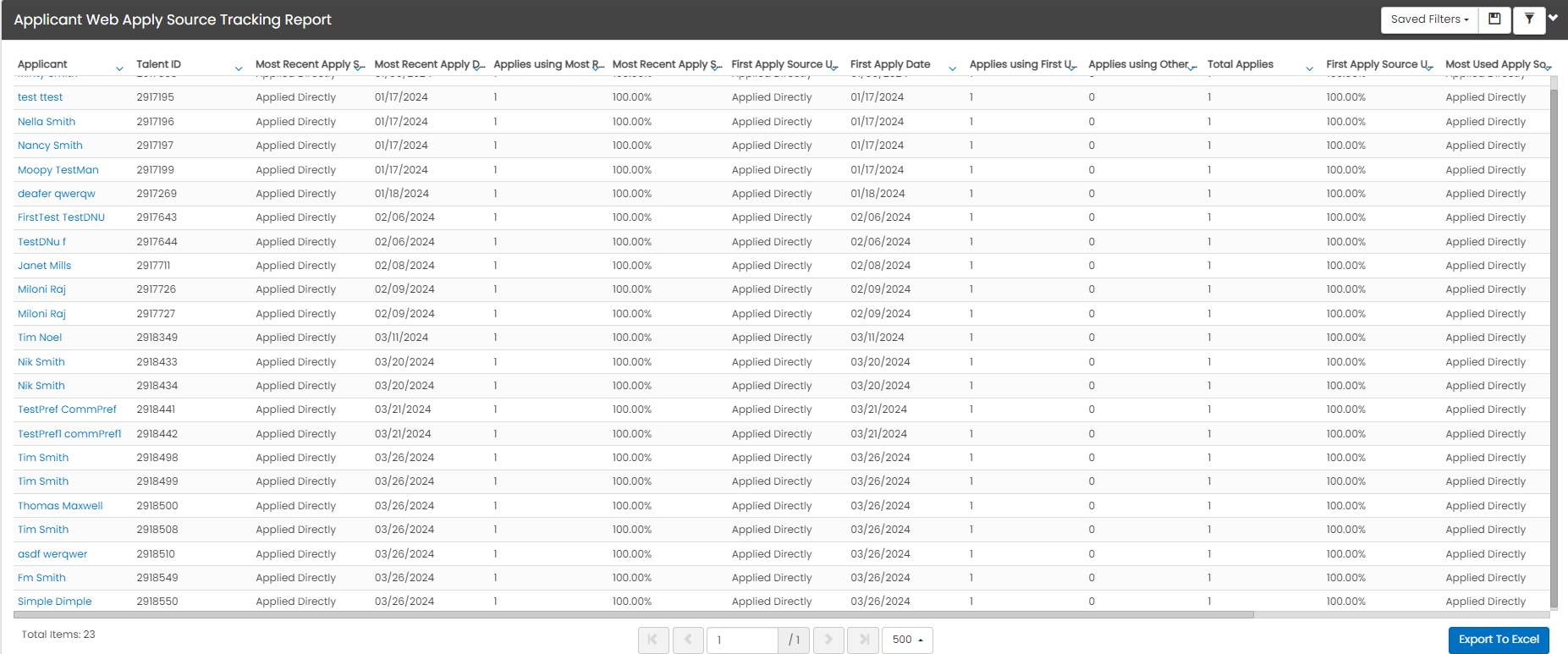Select Talent ID 2918549 cell
The width and height of the screenshot is (1568, 654).
pyautogui.click(x=157, y=578)
